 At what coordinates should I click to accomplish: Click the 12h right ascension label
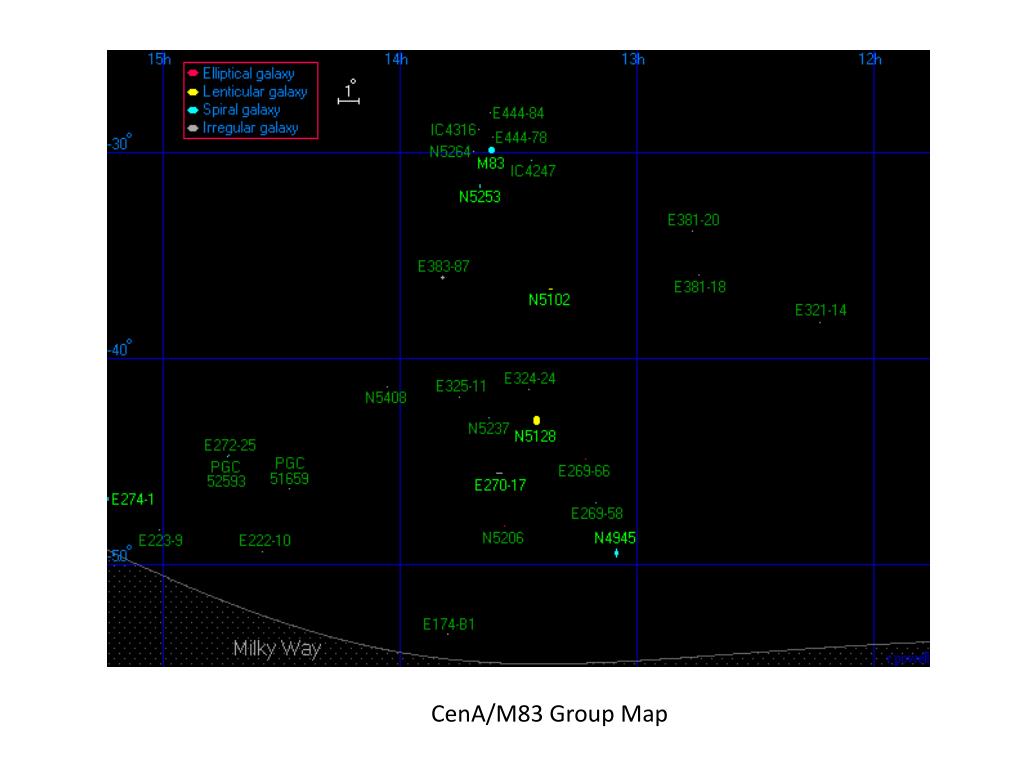click(x=870, y=59)
